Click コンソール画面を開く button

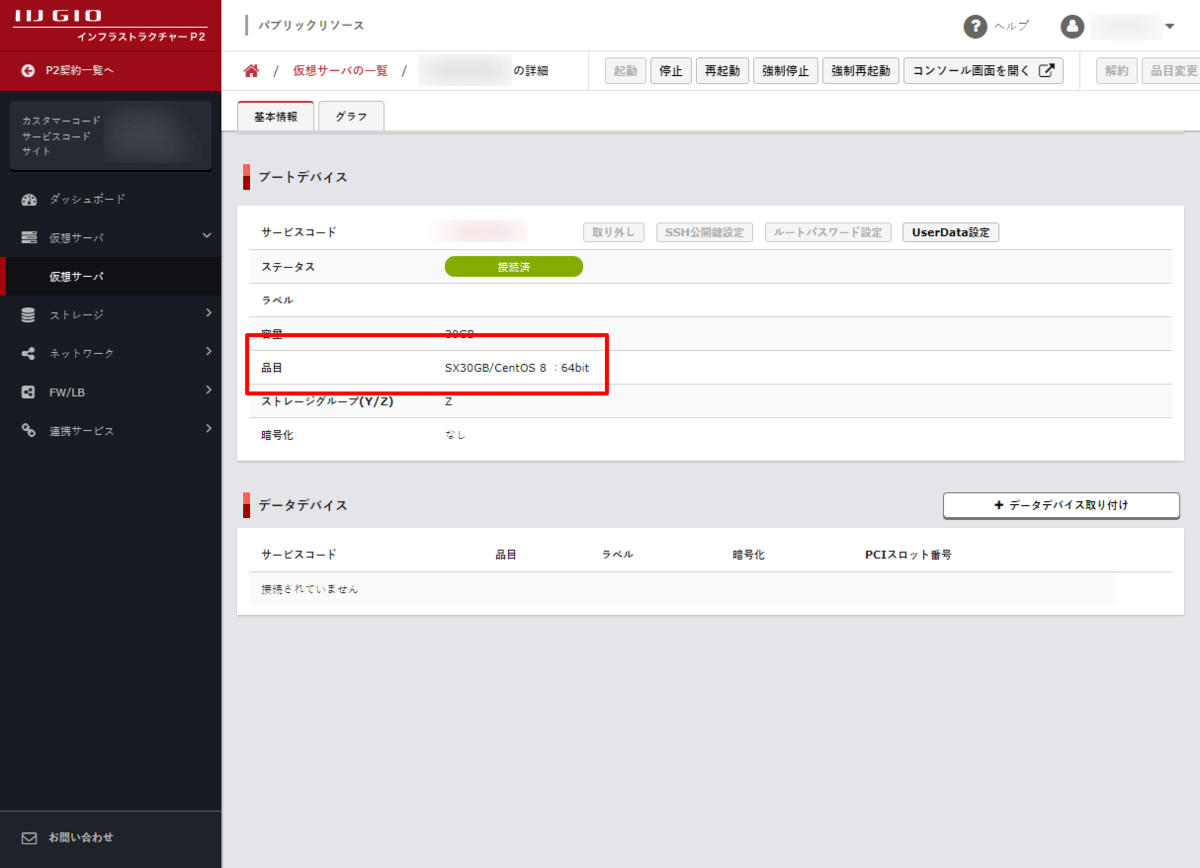[x=983, y=71]
